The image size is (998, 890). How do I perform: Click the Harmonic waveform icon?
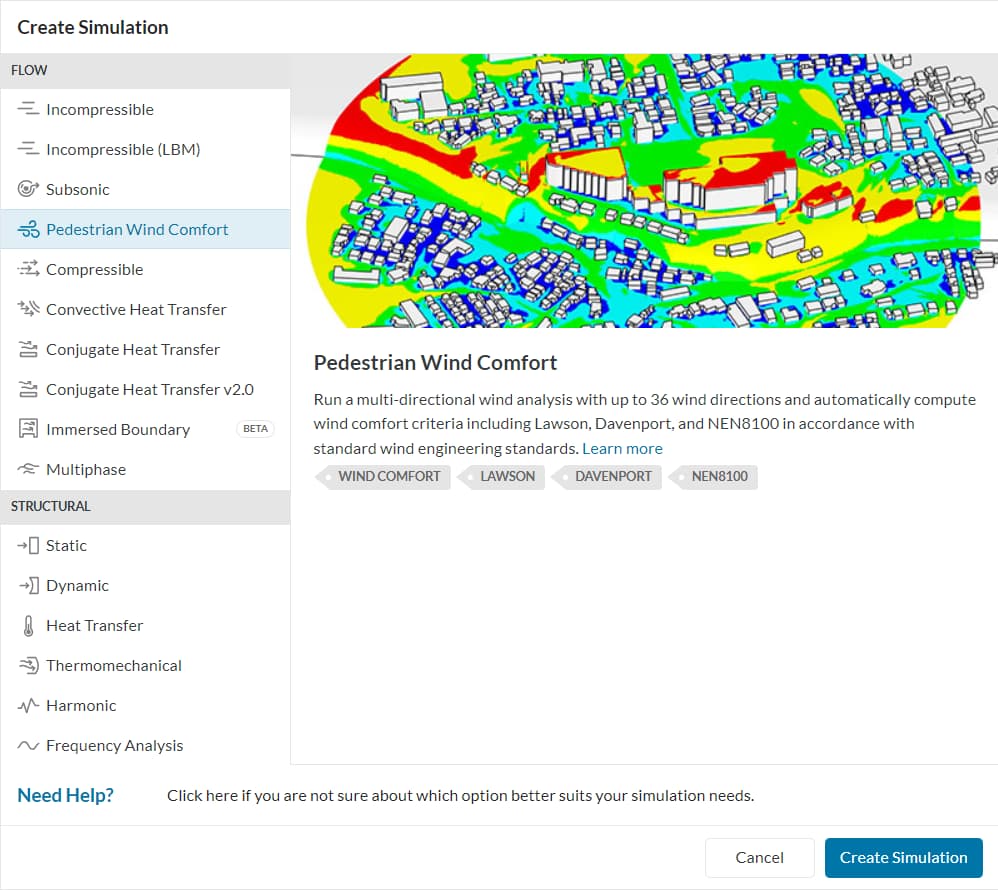pyautogui.click(x=28, y=706)
